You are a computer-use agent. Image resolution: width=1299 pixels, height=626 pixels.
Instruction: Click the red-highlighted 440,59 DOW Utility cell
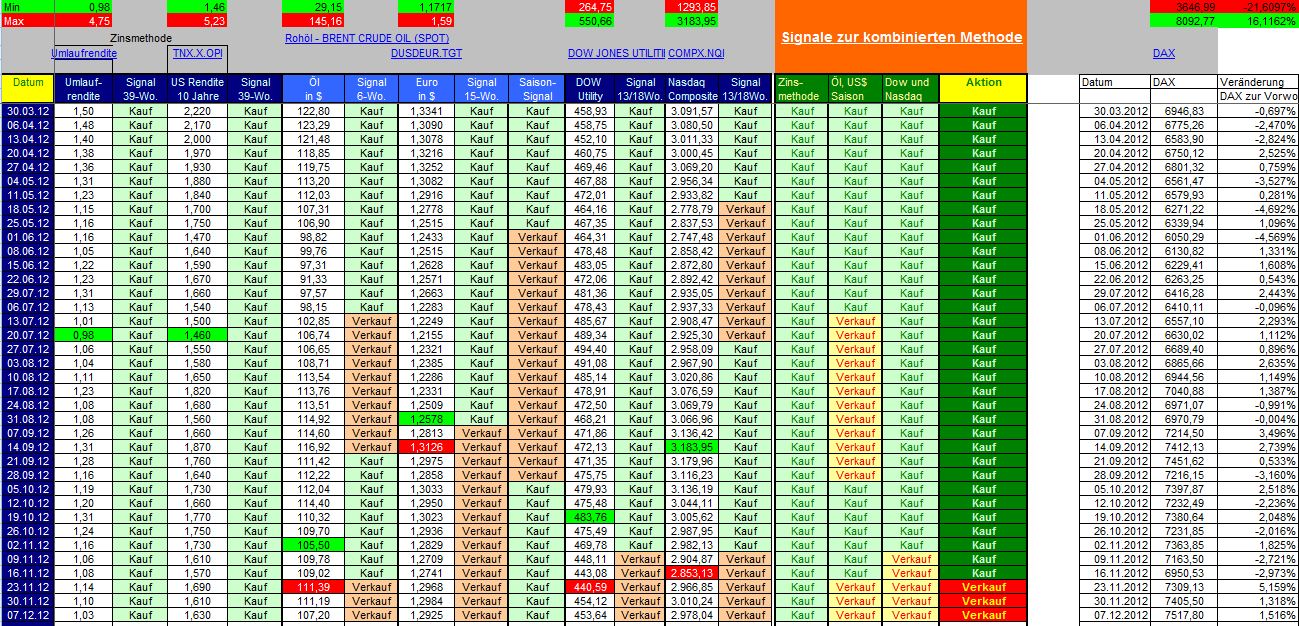click(590, 587)
